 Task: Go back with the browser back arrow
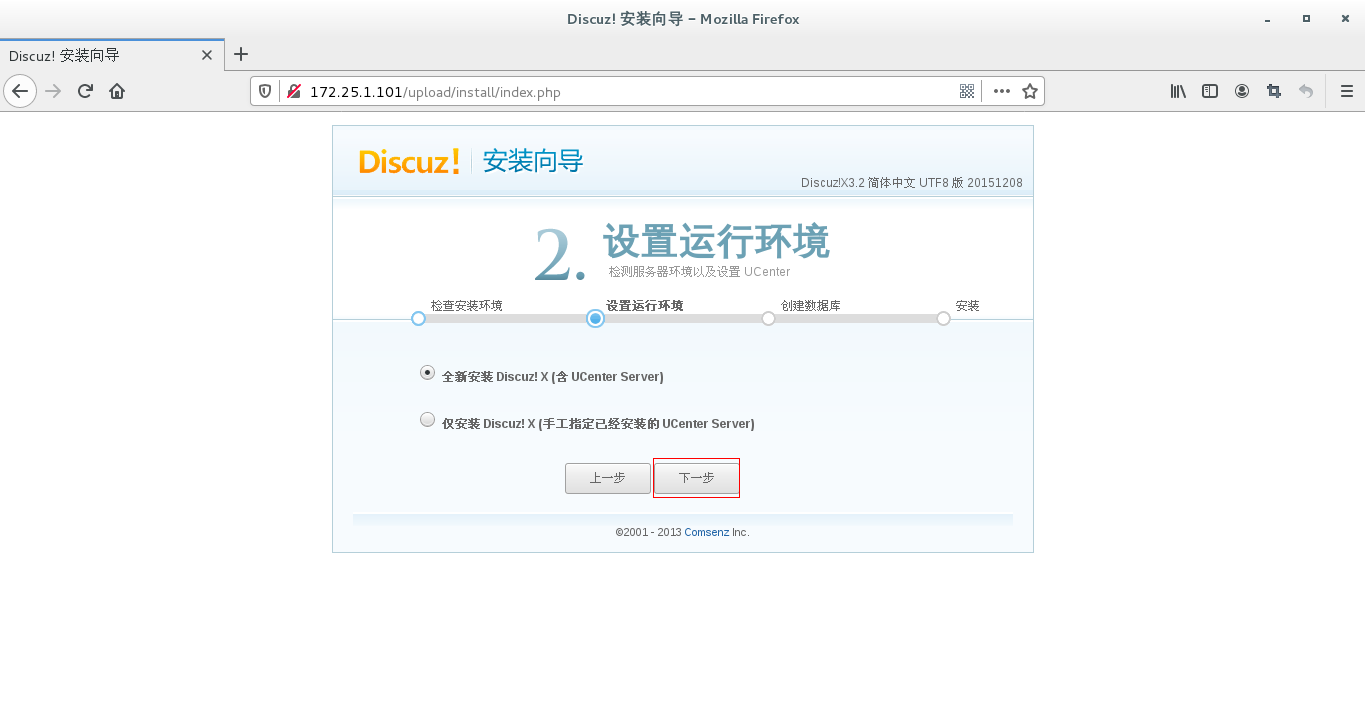coord(20,91)
